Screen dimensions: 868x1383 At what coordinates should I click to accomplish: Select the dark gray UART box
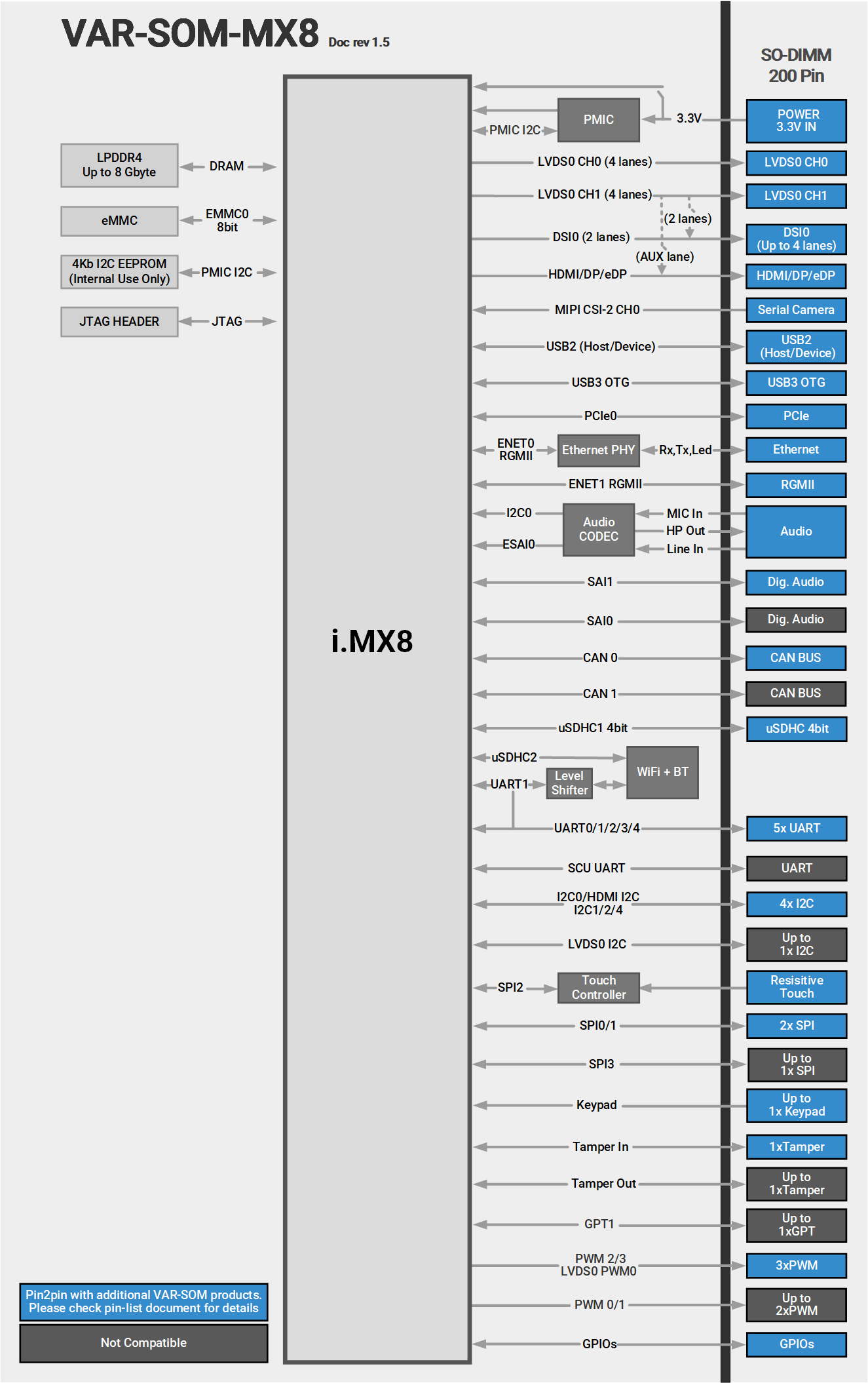pos(796,868)
